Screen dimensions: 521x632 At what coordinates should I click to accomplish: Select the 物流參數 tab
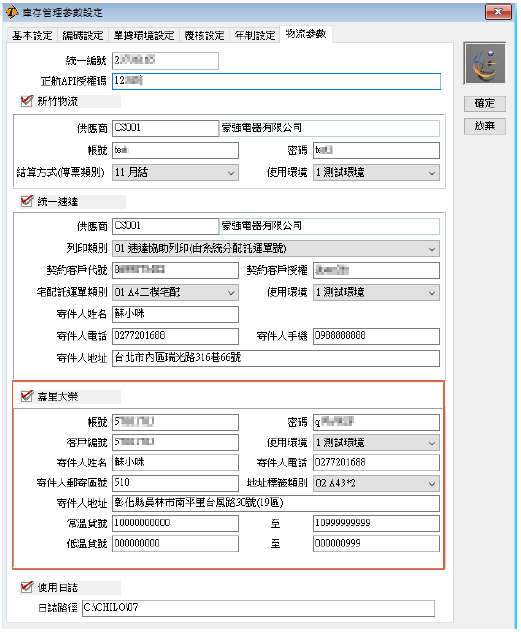(306, 34)
